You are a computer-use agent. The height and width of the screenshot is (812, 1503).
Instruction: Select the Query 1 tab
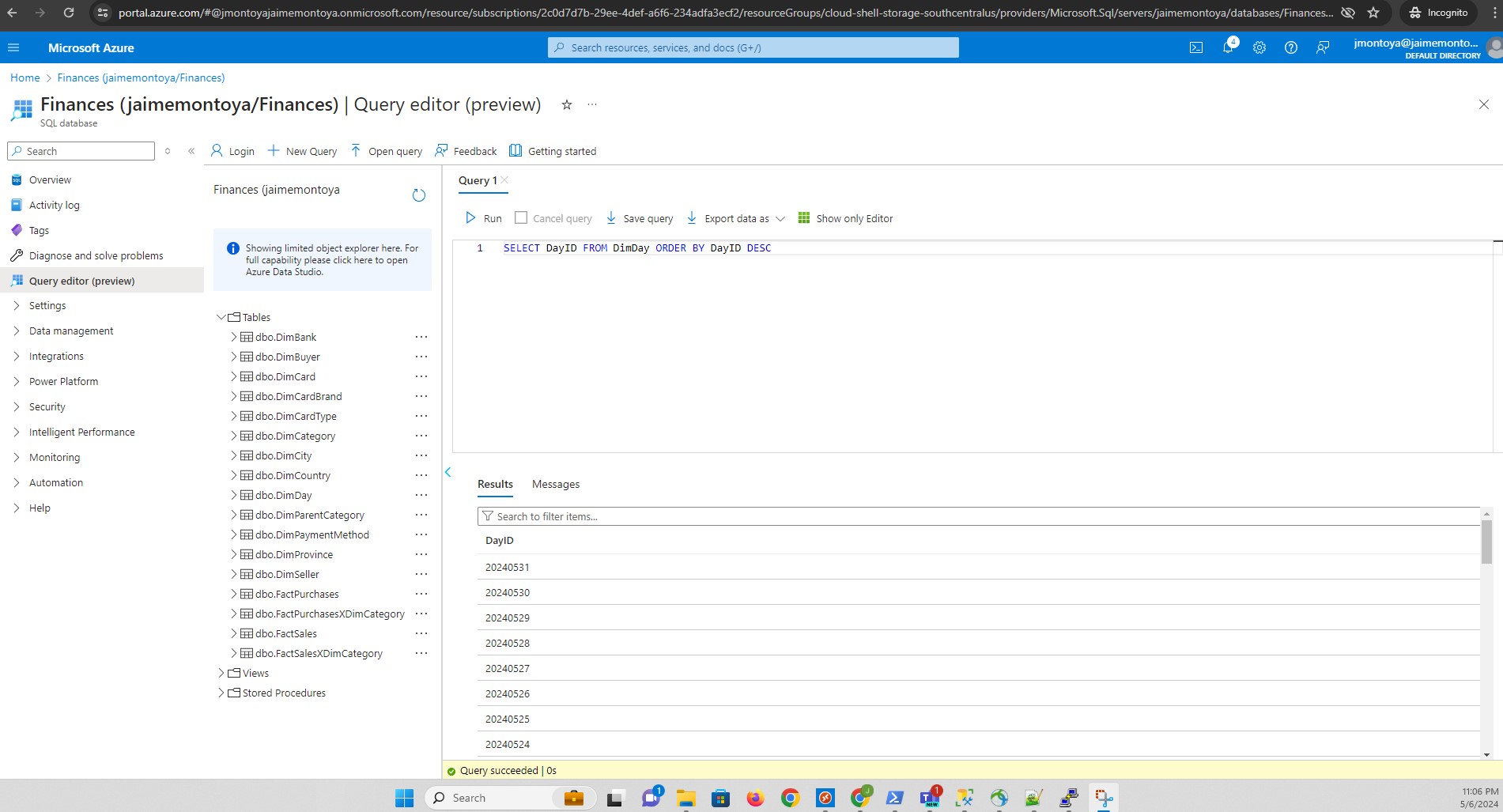(478, 180)
